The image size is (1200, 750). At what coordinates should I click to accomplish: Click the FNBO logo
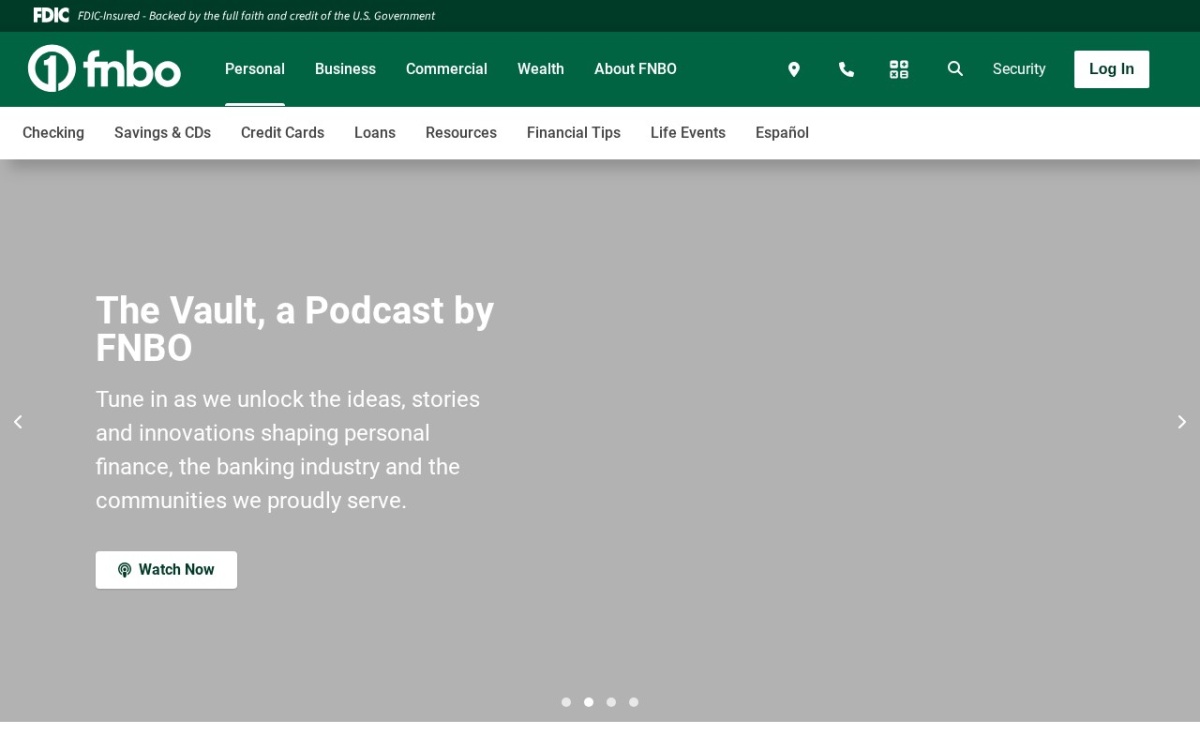click(104, 69)
